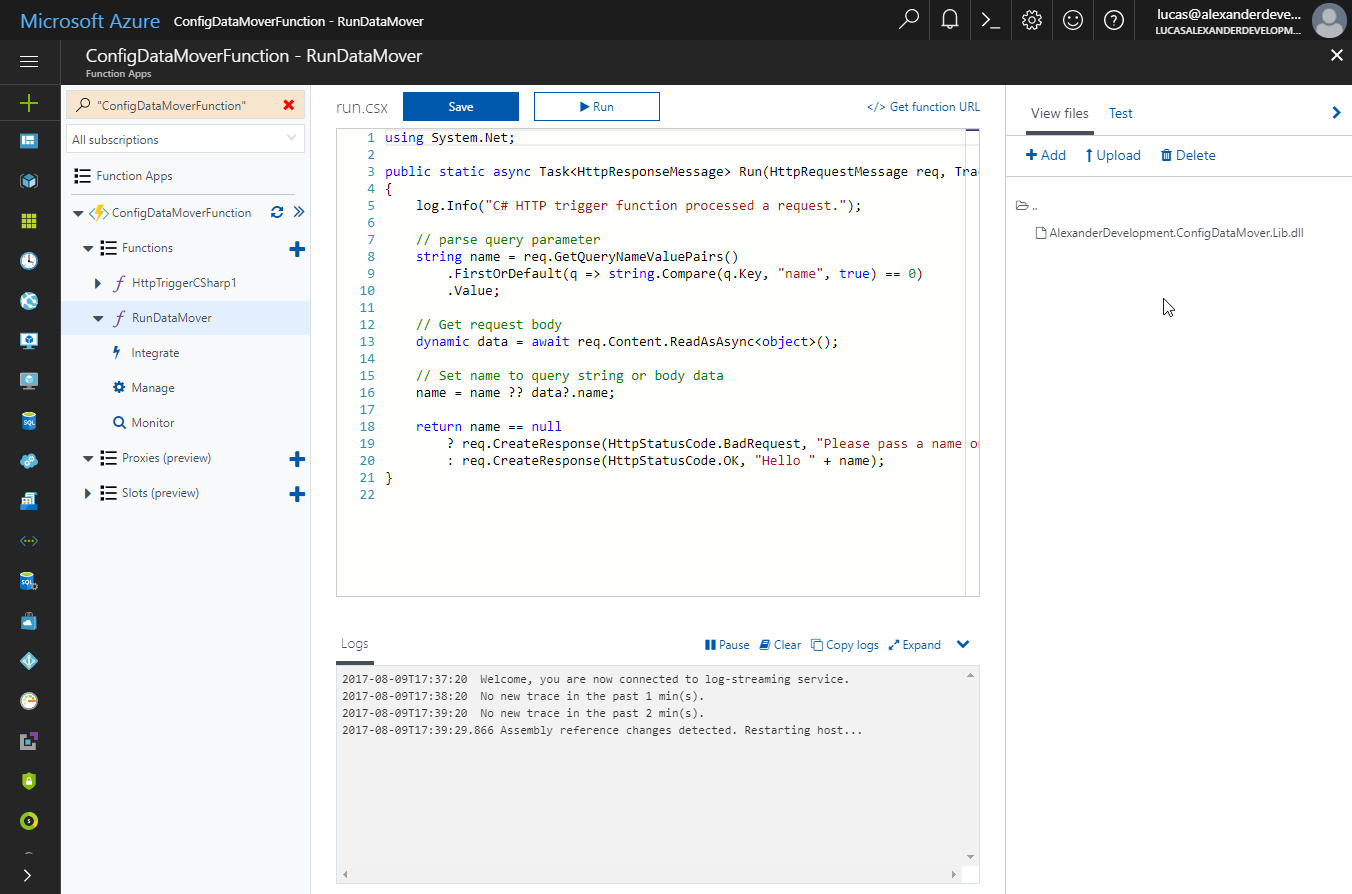Collapse the RunDataMover function node

coord(98,318)
